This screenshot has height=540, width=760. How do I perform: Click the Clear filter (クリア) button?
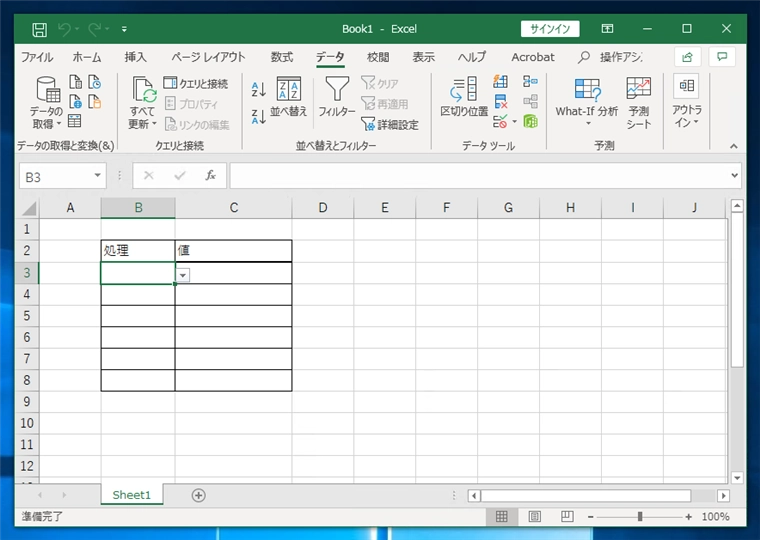pyautogui.click(x=380, y=83)
